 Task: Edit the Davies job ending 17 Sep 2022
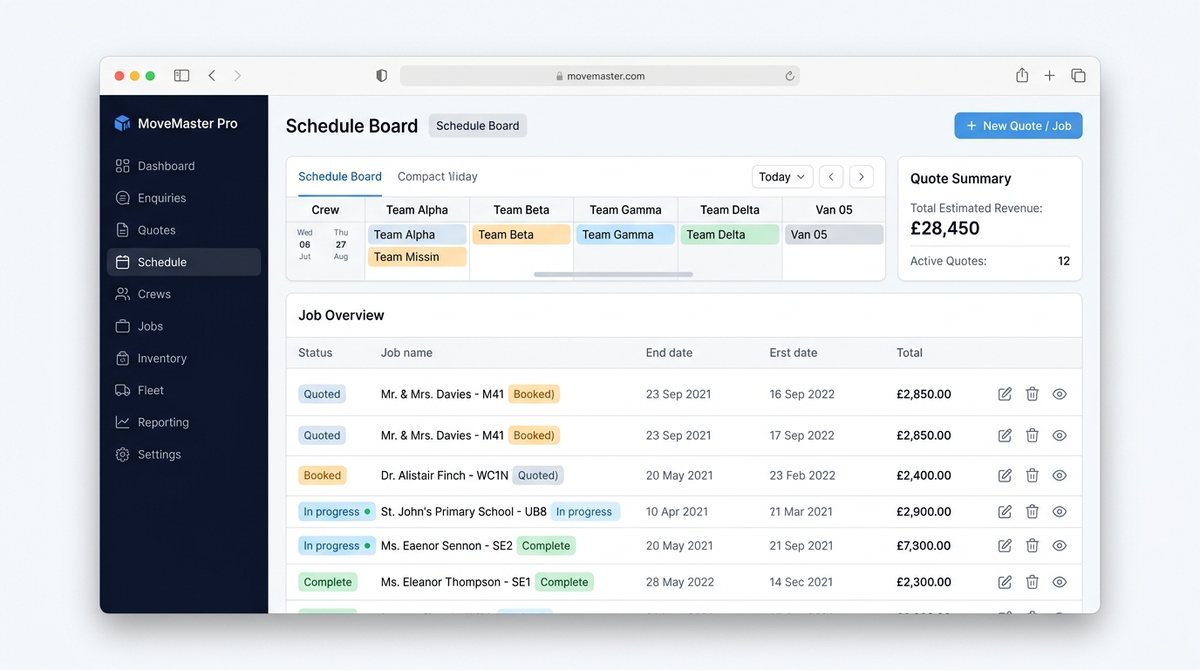coord(1005,435)
